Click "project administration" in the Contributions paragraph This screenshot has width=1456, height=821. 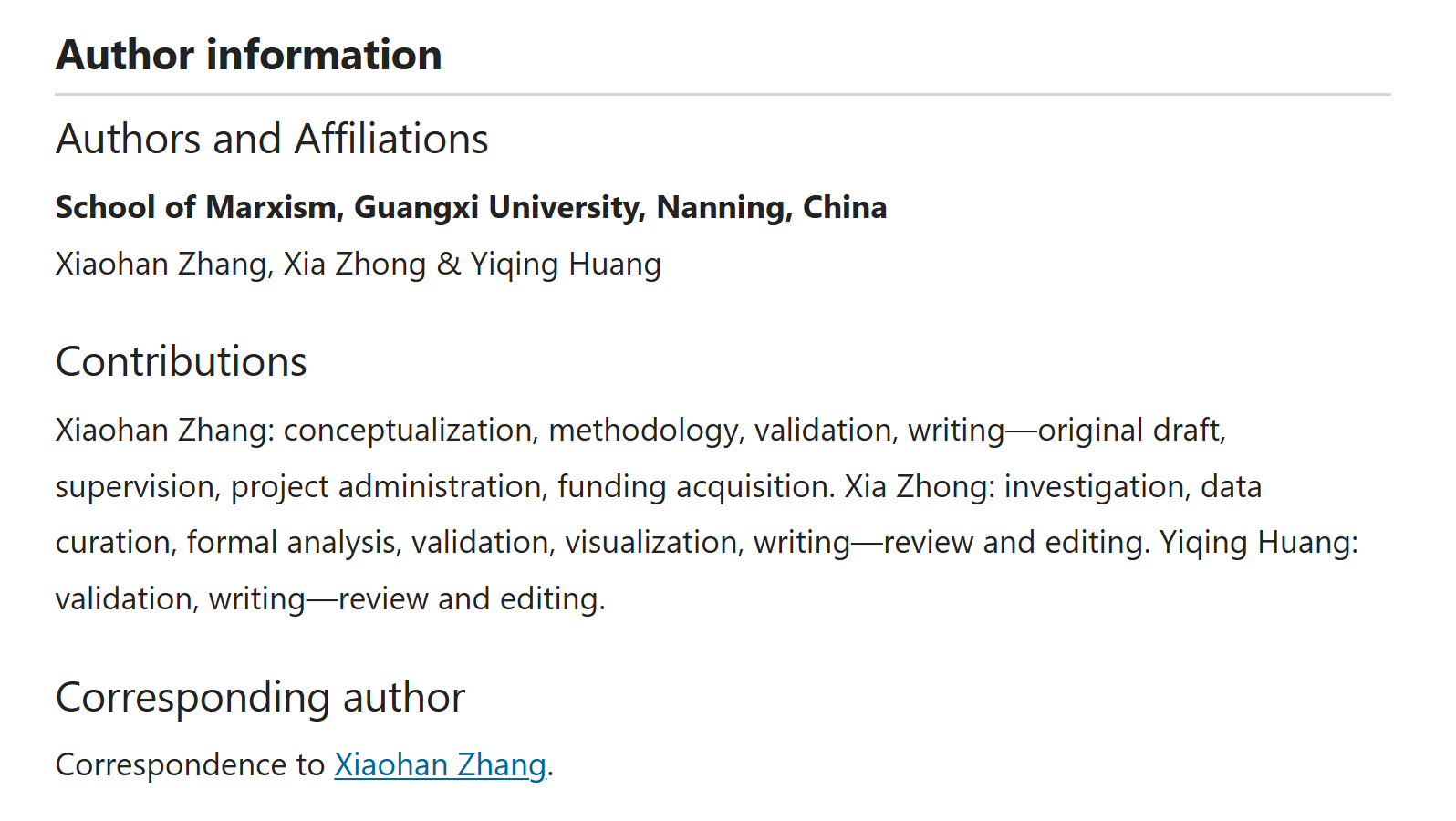pyautogui.click(x=386, y=486)
